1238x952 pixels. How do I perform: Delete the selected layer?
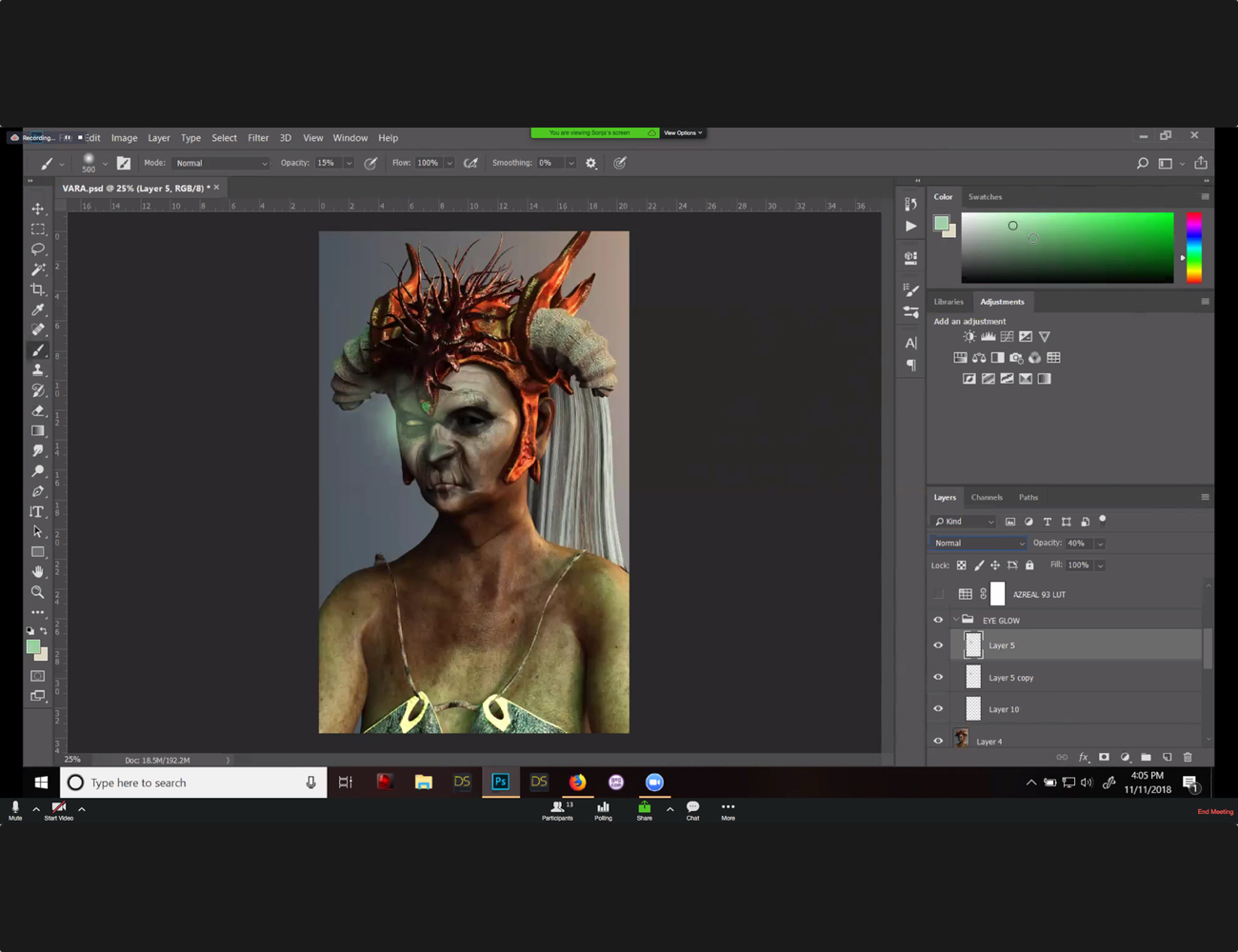pos(1188,757)
